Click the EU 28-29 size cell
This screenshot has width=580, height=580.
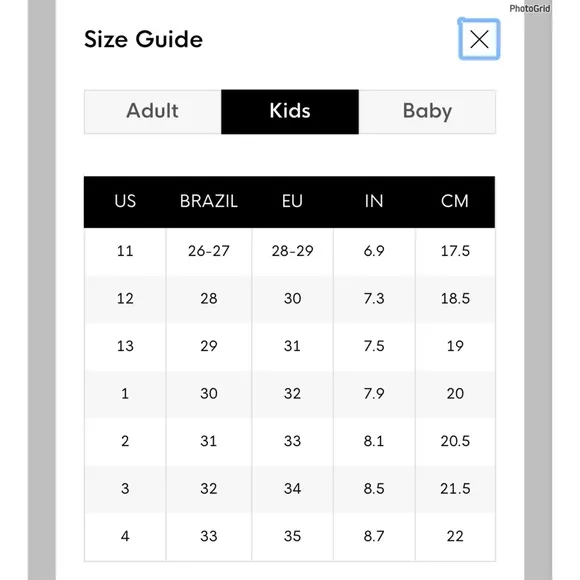[x=292, y=251]
